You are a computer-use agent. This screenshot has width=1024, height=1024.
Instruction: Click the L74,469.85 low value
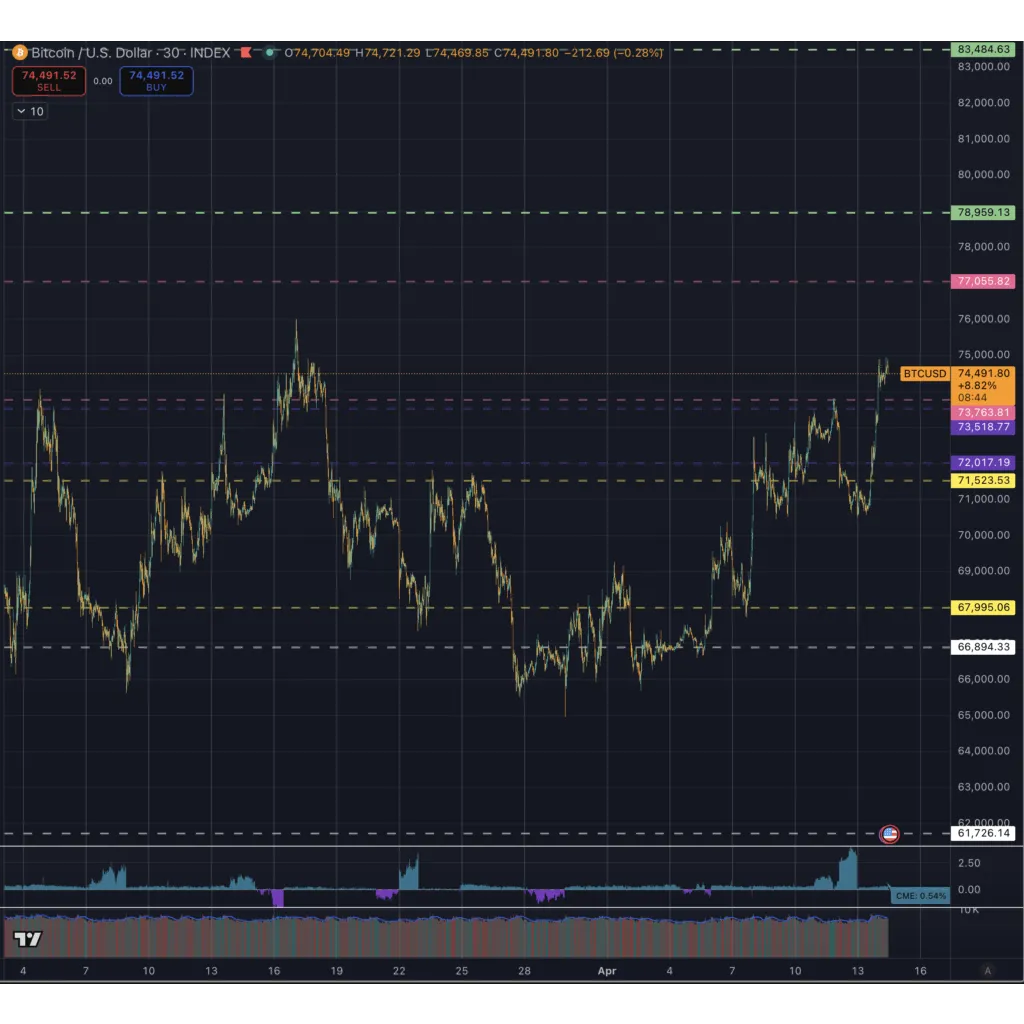(x=457, y=53)
